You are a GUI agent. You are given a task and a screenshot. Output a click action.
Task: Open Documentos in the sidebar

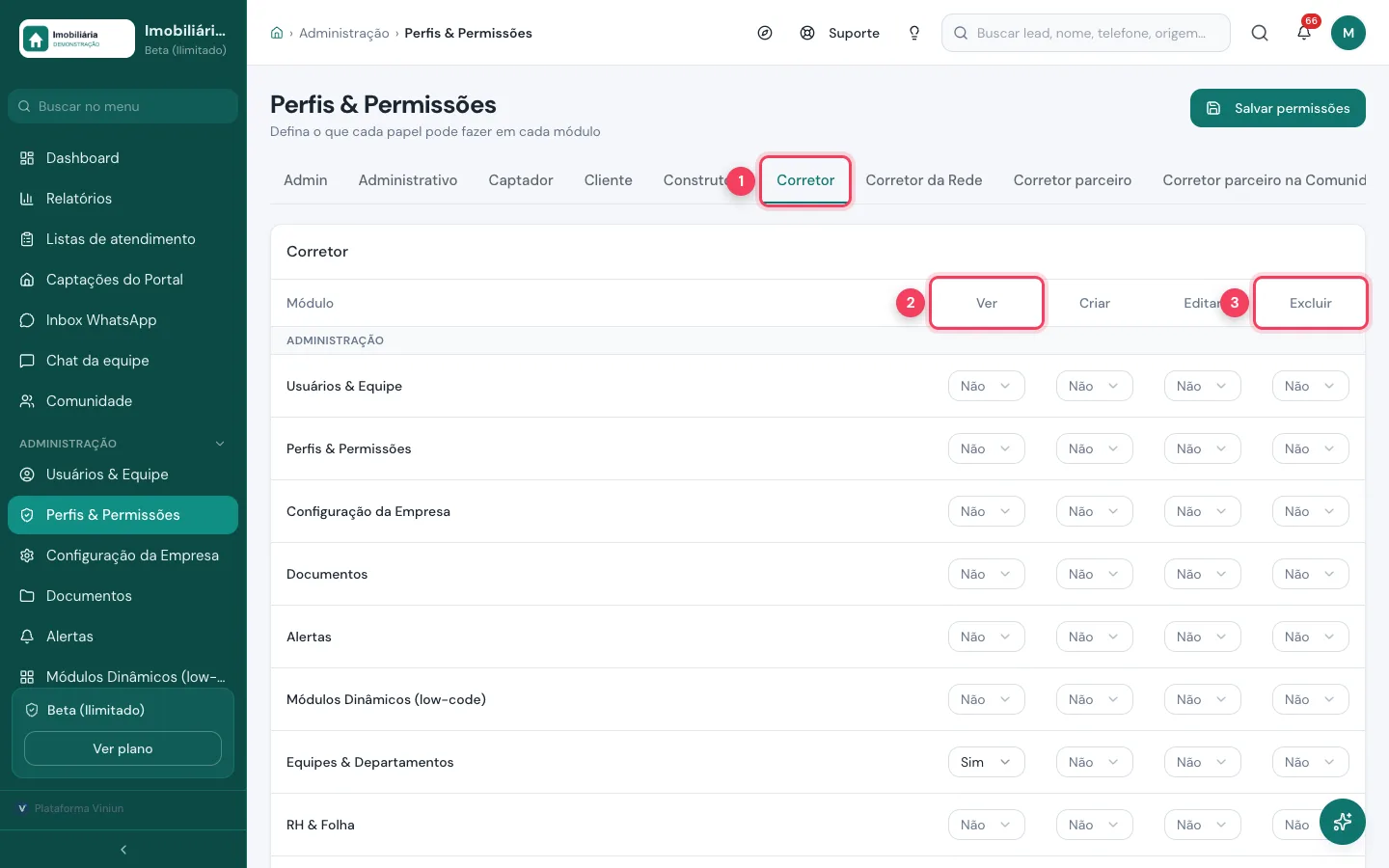123,596
